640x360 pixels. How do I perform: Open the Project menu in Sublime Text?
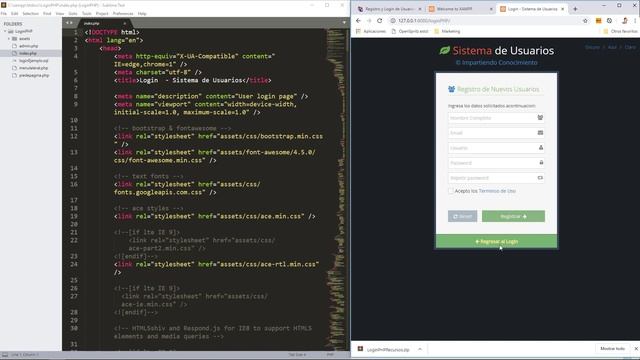click(102, 13)
